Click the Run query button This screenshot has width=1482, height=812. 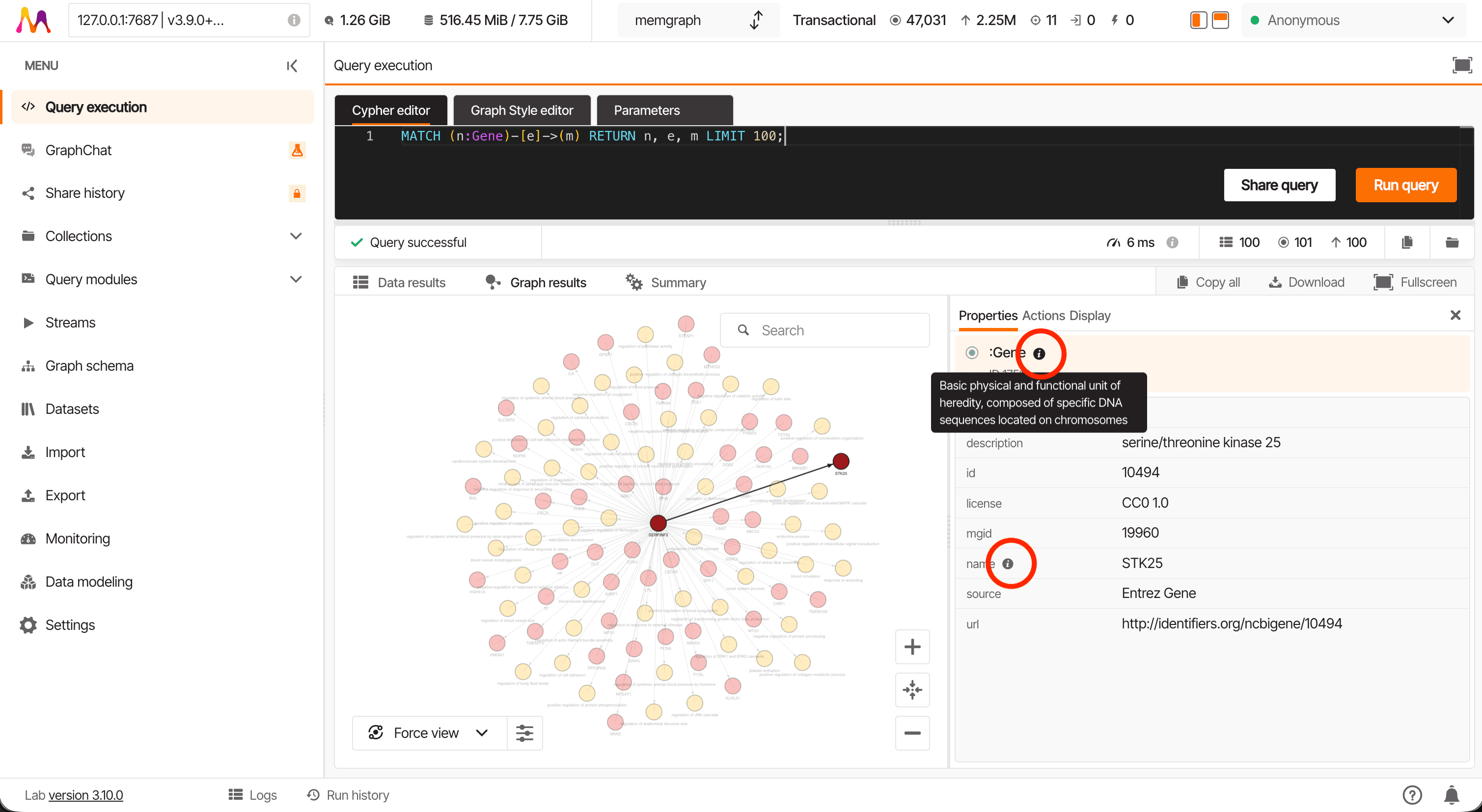pos(1405,185)
